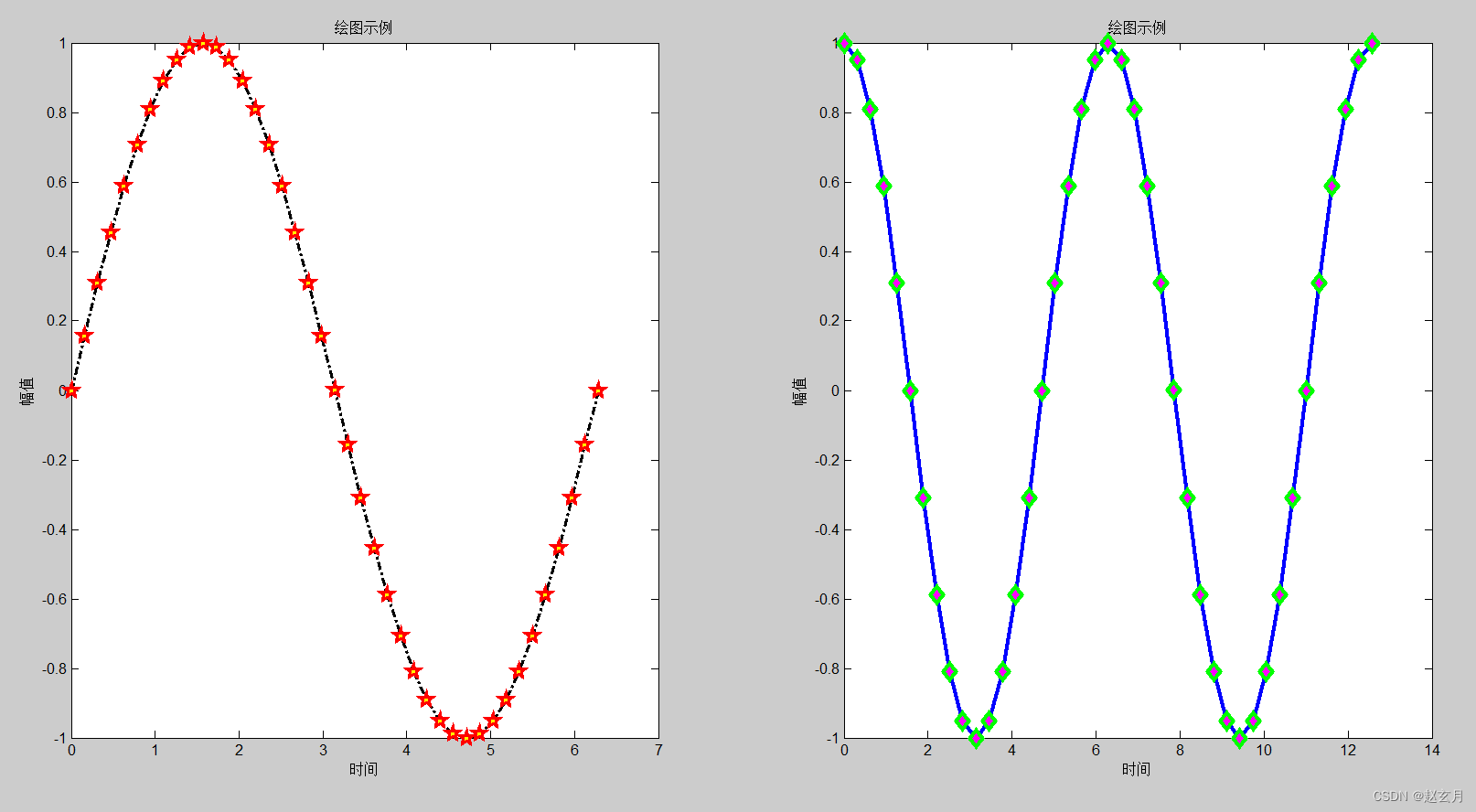
Task: Select the left plot title 绘图示例
Action: click(x=363, y=27)
